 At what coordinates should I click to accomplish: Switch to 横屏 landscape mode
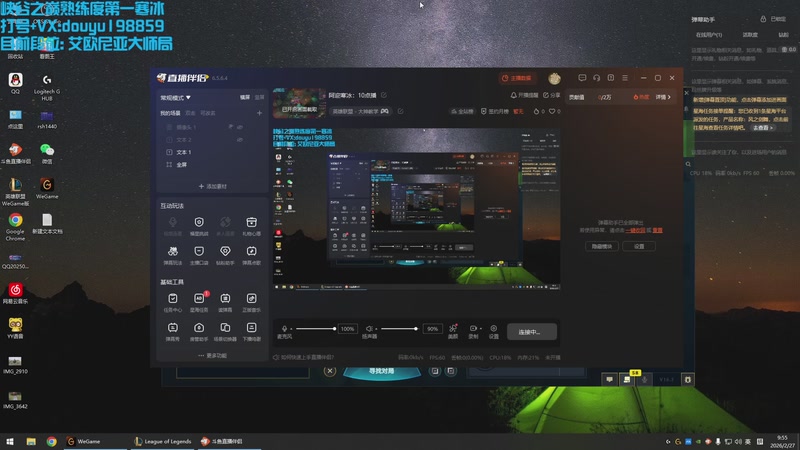click(245, 97)
